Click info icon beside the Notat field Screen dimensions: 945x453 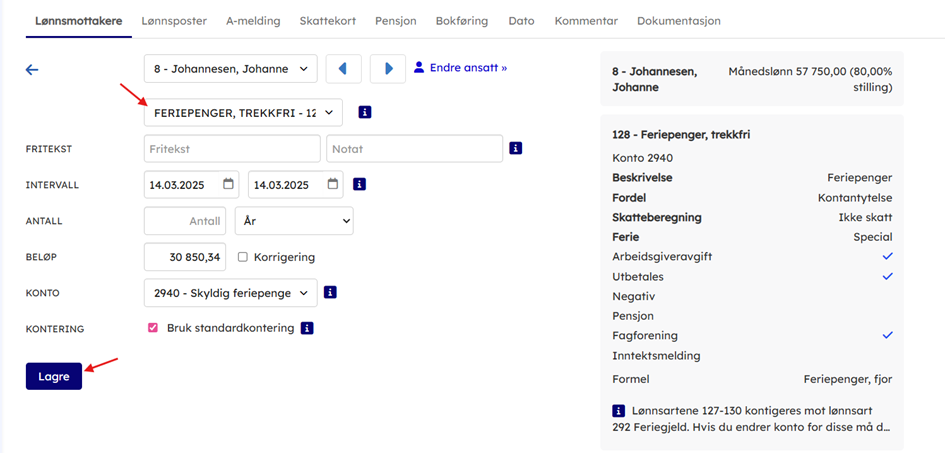point(516,148)
